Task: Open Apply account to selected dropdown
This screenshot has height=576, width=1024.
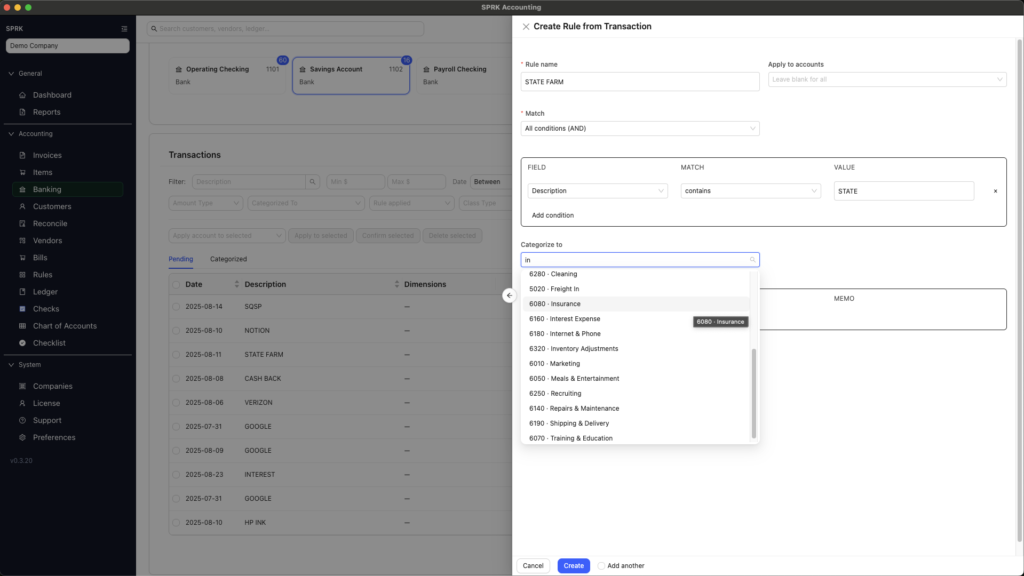Action: [226, 236]
